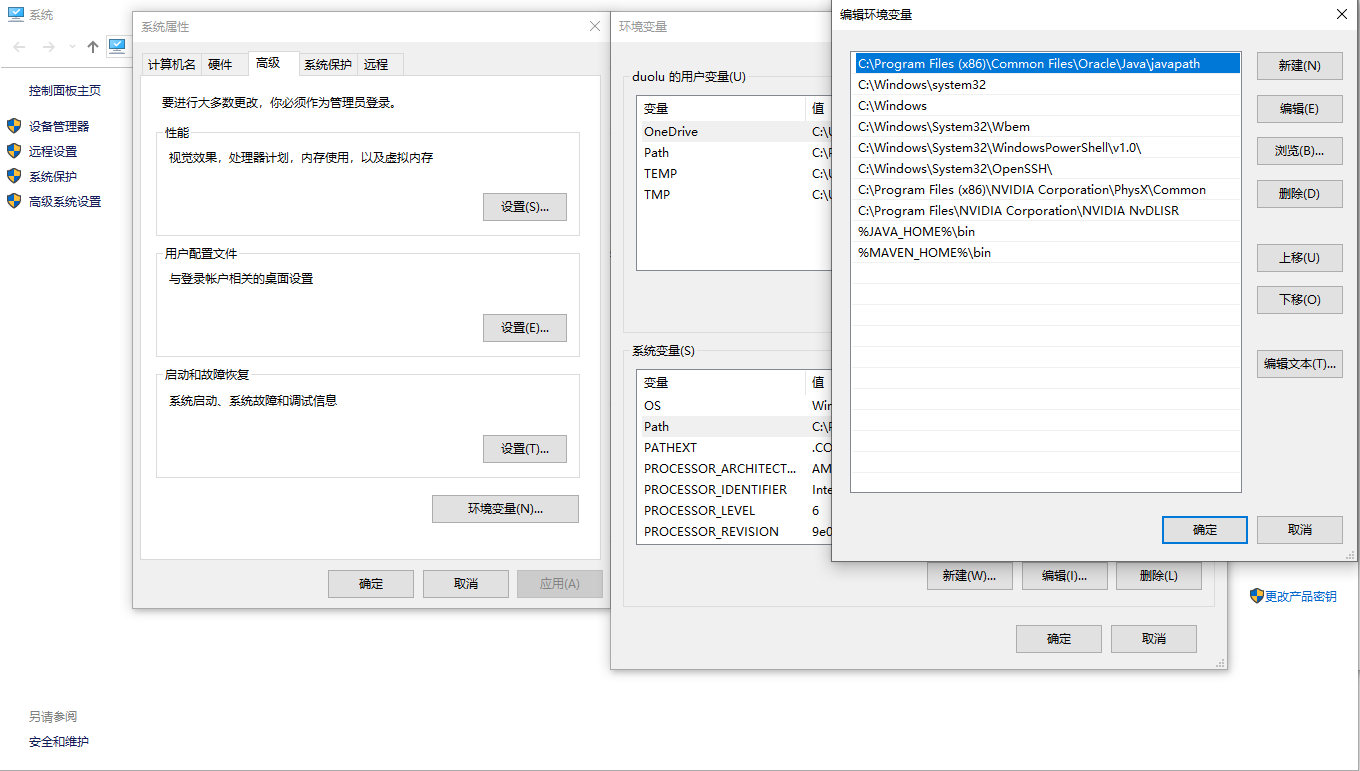Open startup recovery 设置(T)... button
The height and width of the screenshot is (771, 1360).
point(525,449)
